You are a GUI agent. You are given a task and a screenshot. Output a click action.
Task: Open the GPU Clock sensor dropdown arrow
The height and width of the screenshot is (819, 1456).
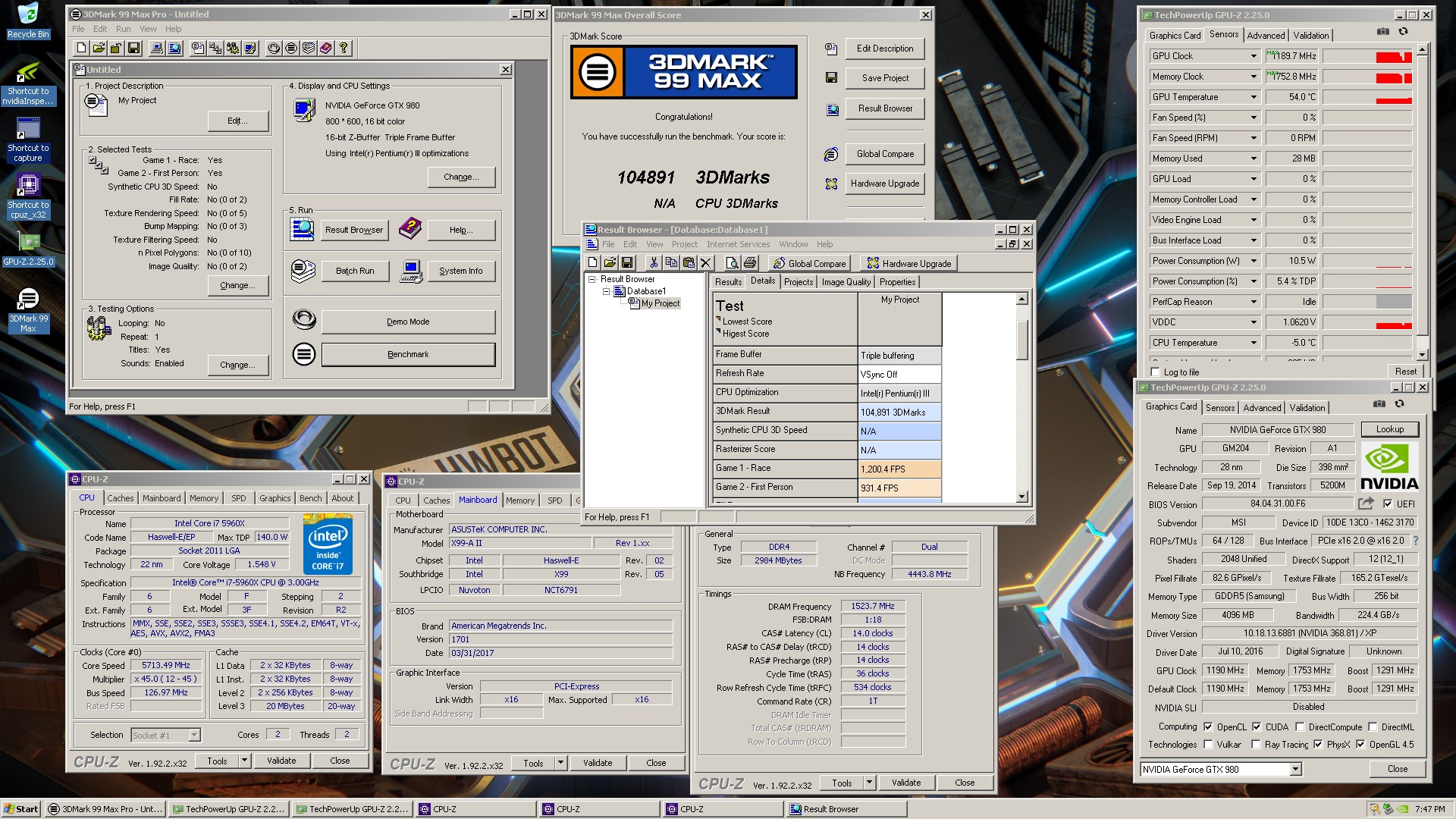(x=1254, y=56)
